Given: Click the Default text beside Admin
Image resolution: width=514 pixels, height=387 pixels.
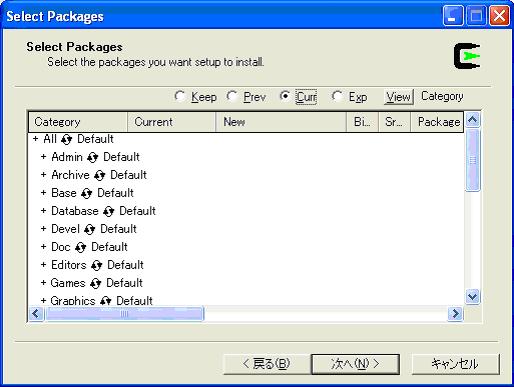Looking at the screenshot, I should (121, 157).
